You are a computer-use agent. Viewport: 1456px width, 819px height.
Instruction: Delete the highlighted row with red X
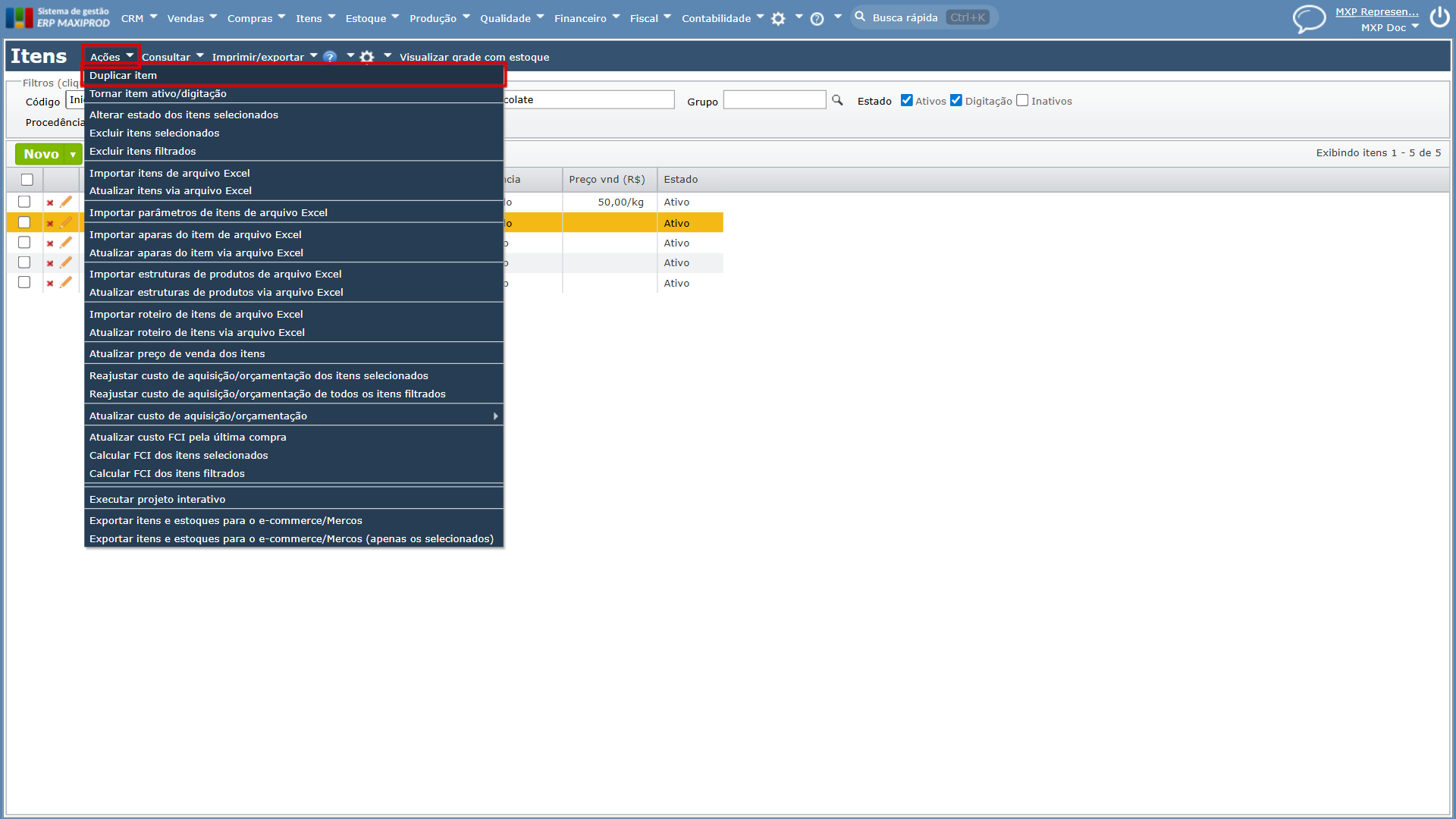coord(50,223)
